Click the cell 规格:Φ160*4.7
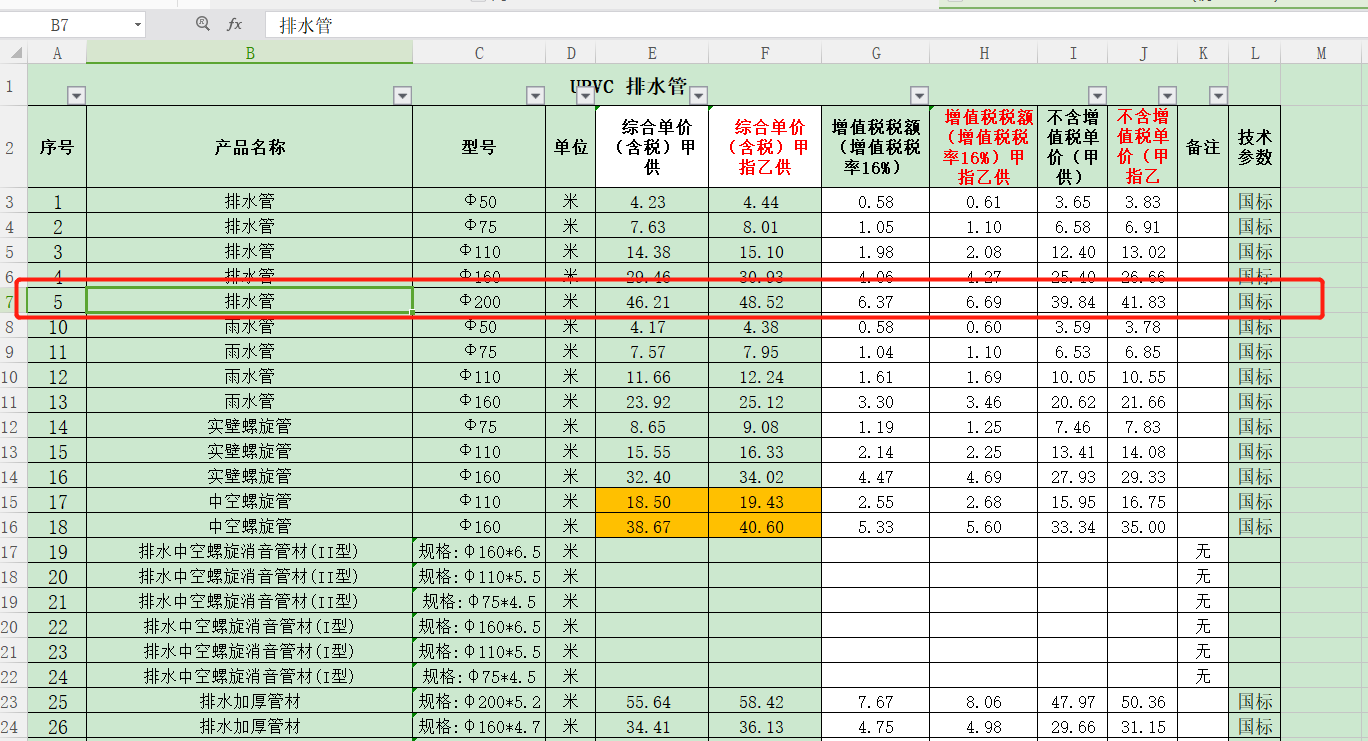The image size is (1368, 741). (479, 727)
